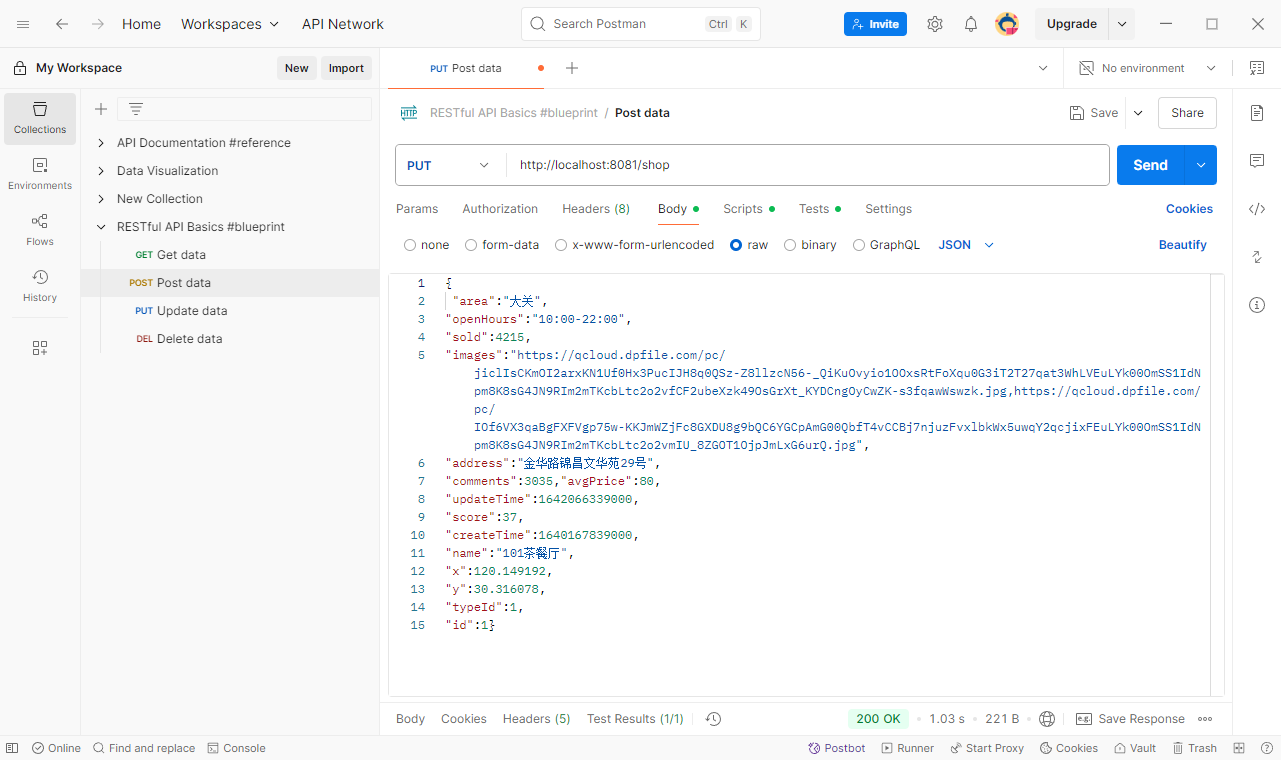Open the JSON format dropdown
The height and width of the screenshot is (760, 1281).
tap(966, 245)
